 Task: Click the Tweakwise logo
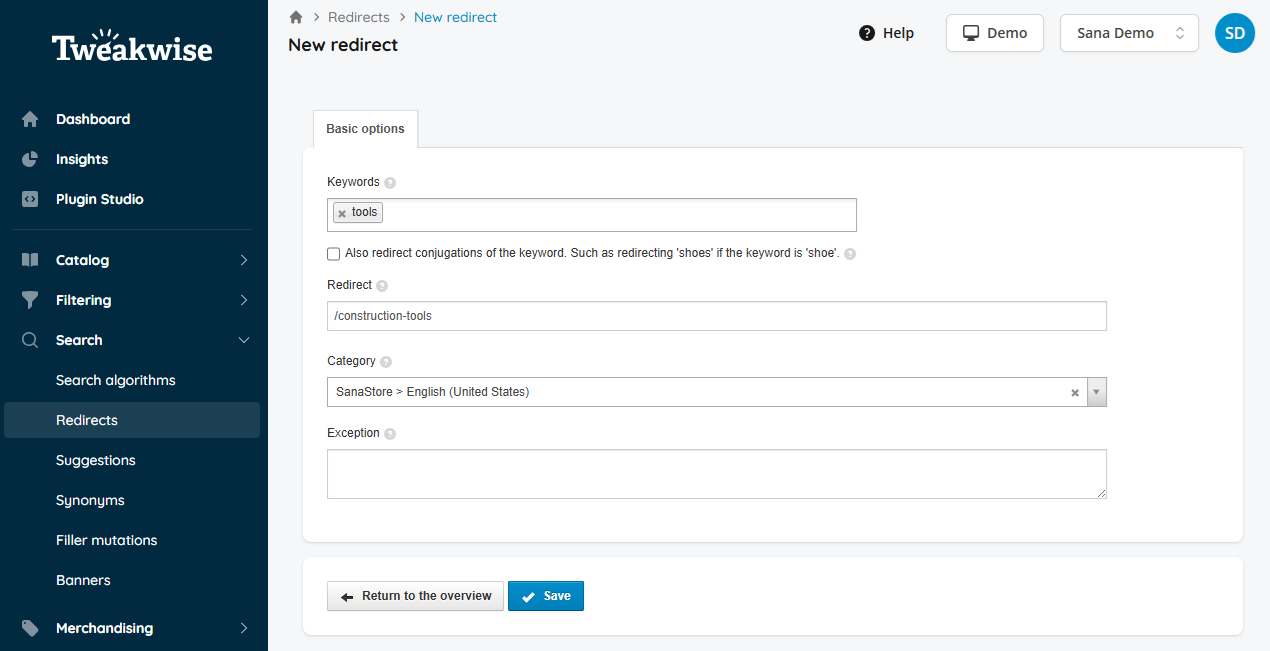(x=132, y=47)
